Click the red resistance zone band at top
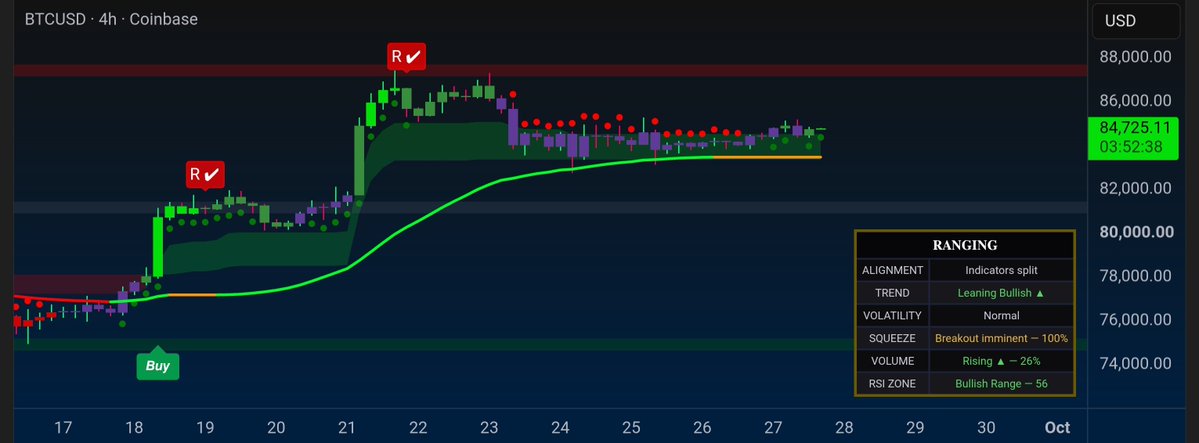This screenshot has height=443, width=1199. 551,70
